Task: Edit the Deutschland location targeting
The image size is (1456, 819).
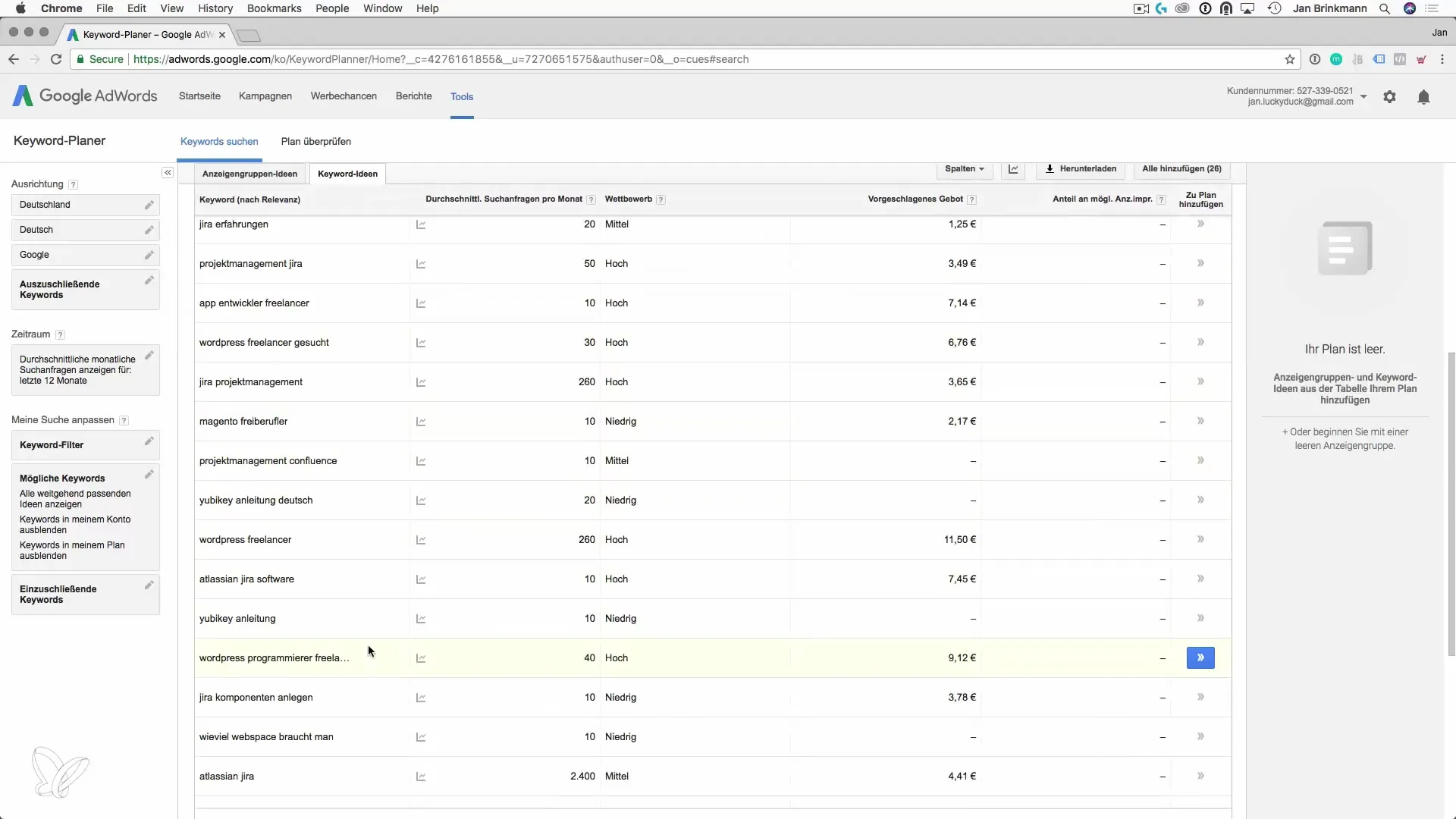Action: pos(149,205)
